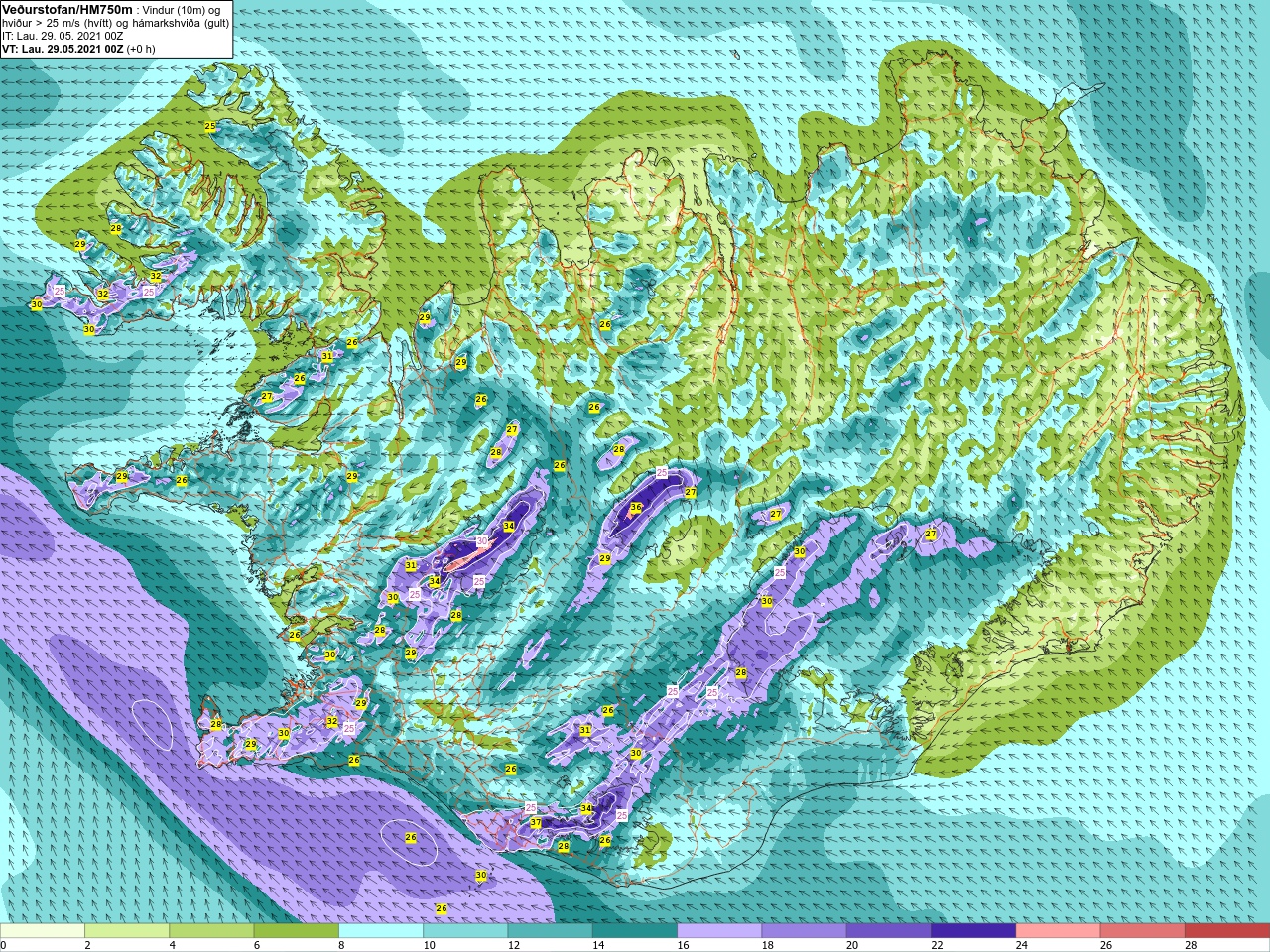Click the light pink 24–26 legend color band
The width and height of the screenshot is (1270, 952).
tap(1058, 931)
